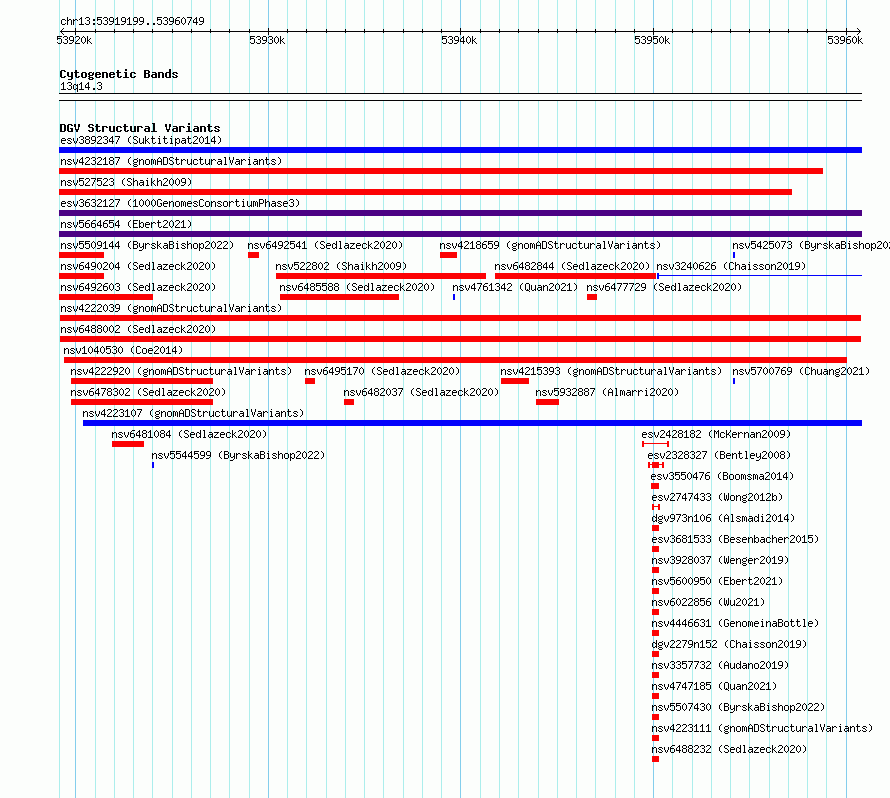The image size is (890, 798).
Task: Click the 53940k ruler position label
Action: point(459,40)
